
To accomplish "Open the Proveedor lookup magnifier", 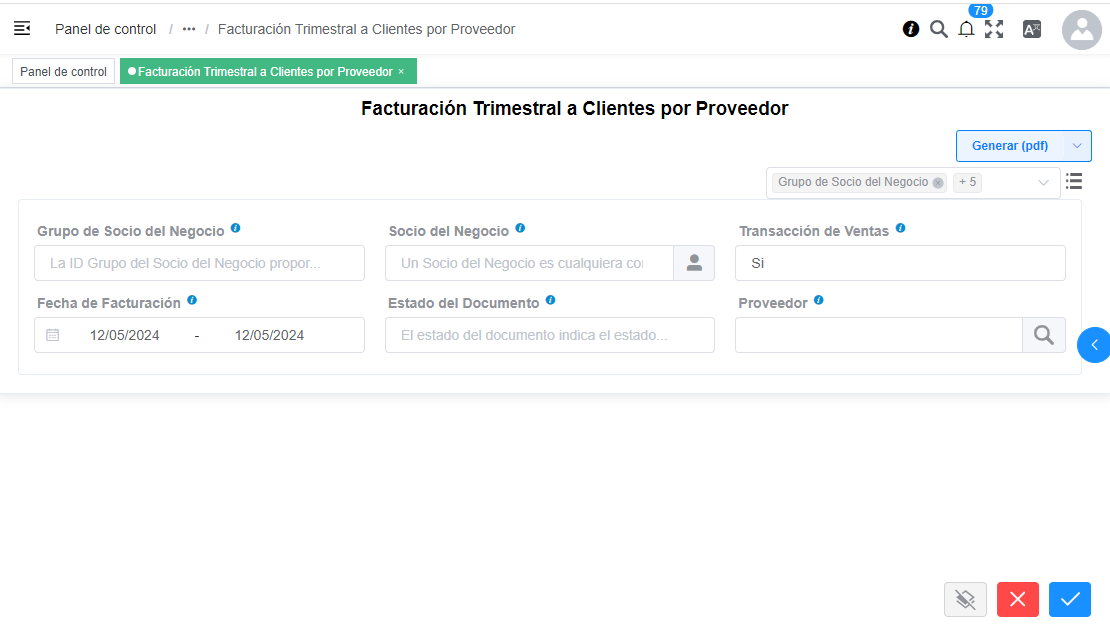I will (x=1043, y=335).
